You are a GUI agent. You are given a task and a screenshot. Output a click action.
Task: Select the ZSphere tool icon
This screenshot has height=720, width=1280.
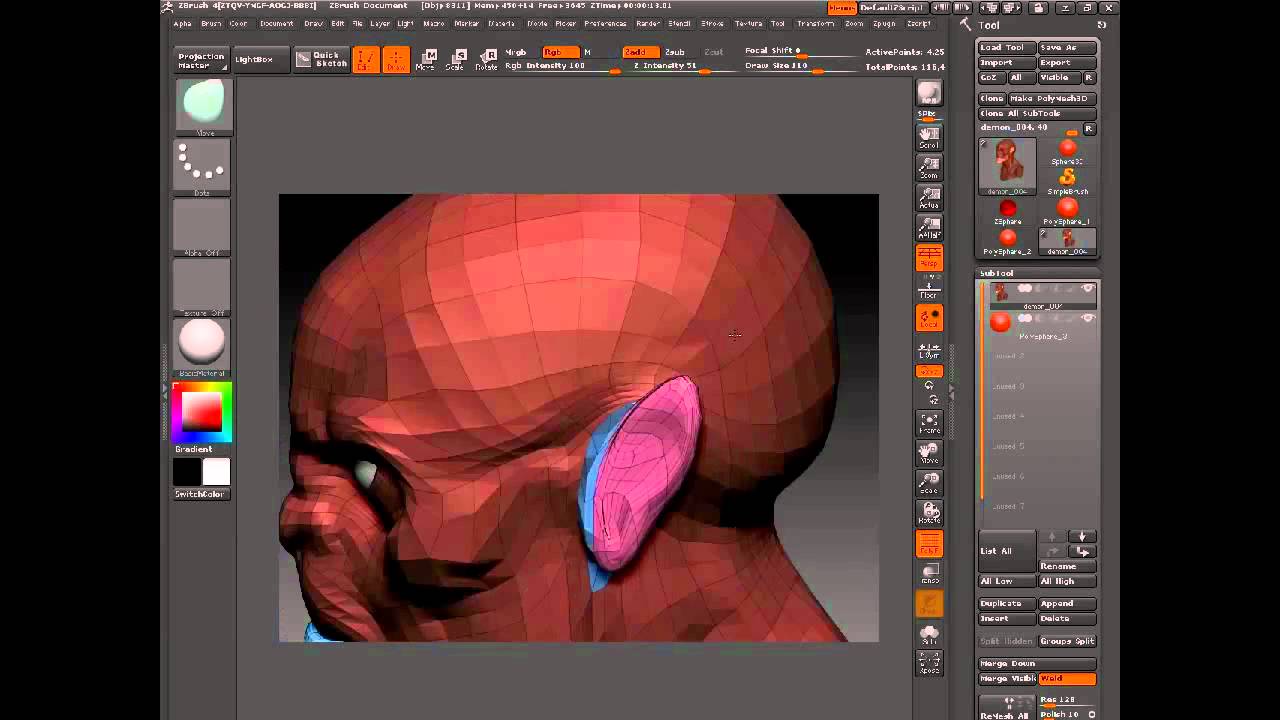coord(1007,212)
